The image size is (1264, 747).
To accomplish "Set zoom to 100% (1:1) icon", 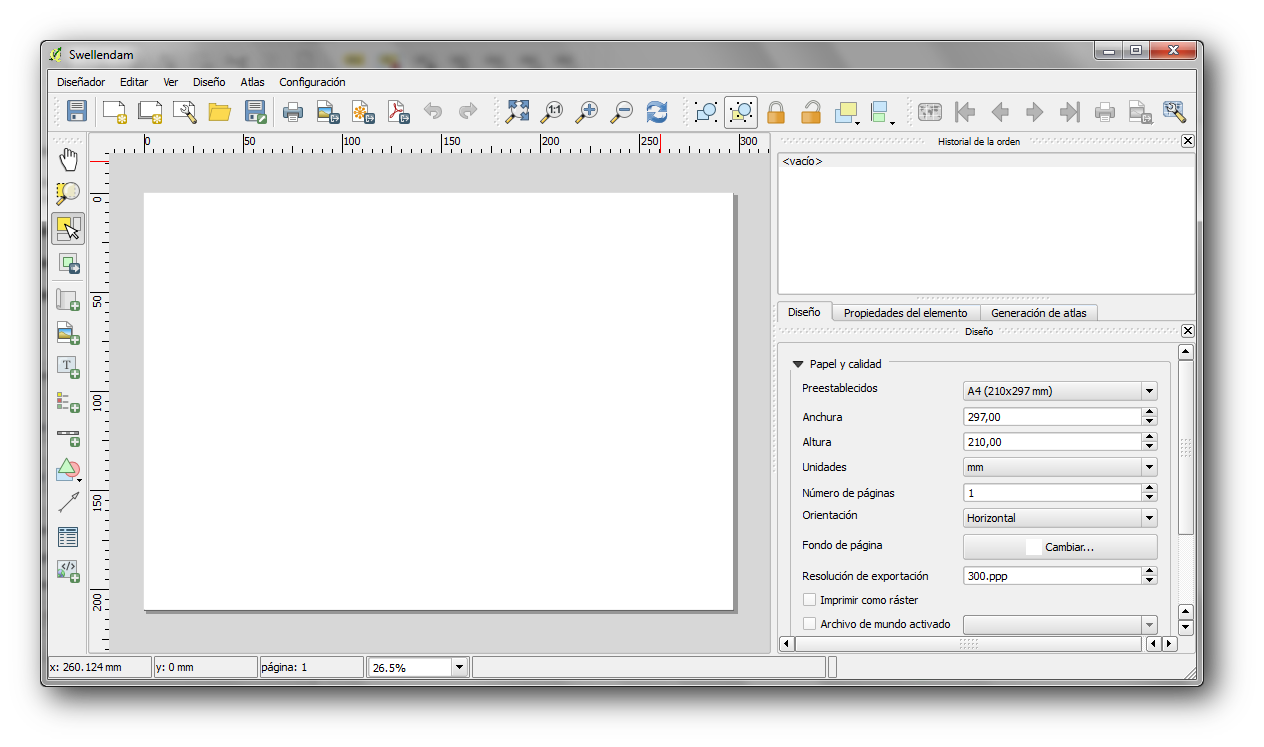I will click(x=552, y=111).
